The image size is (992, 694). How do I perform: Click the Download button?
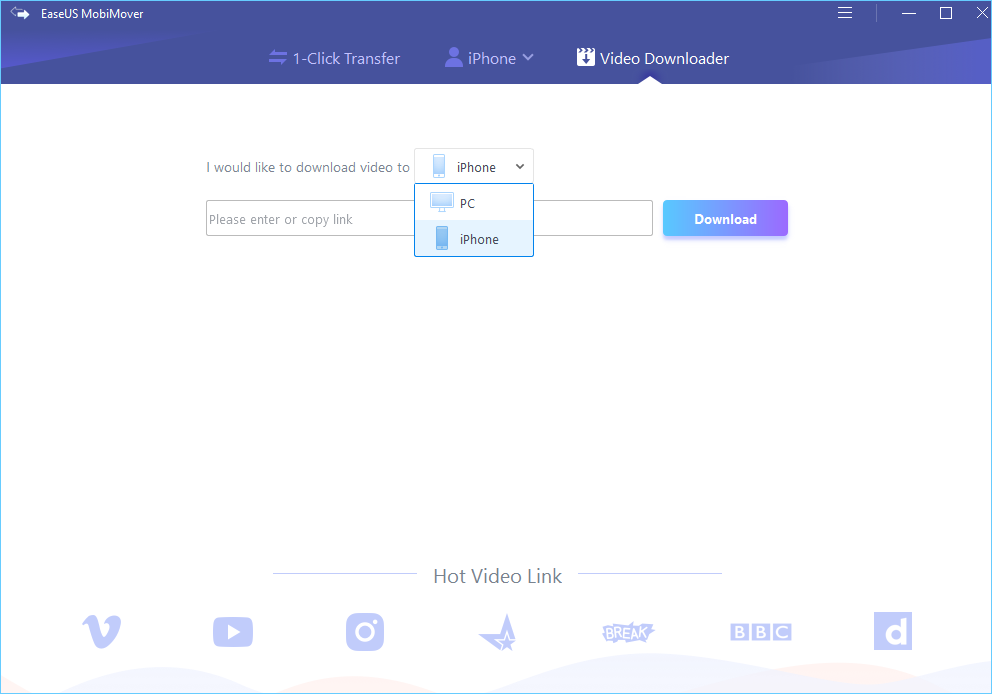tap(725, 218)
